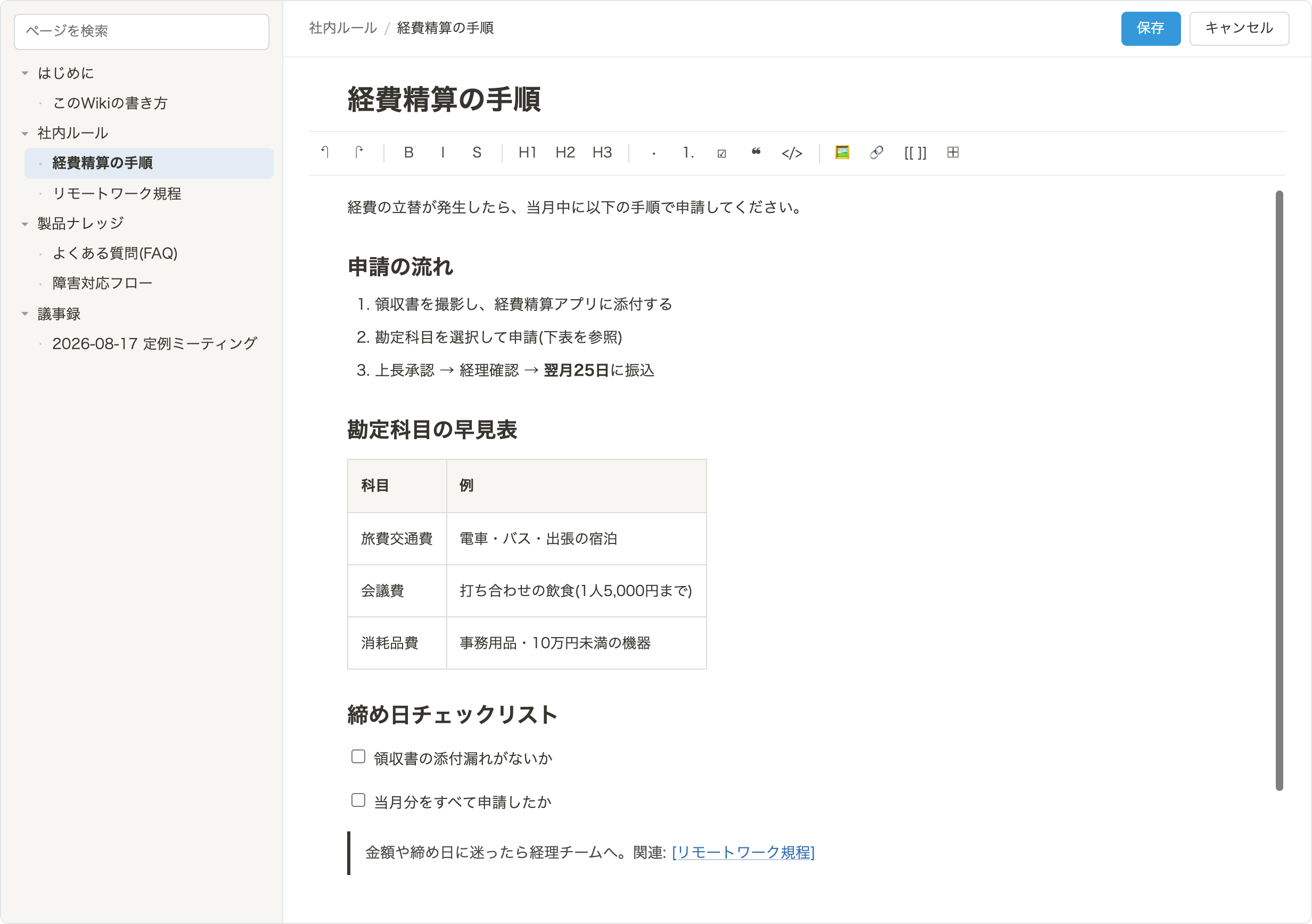This screenshot has width=1312, height=924.
Task: Insert a table via grid icon
Action: (x=953, y=152)
